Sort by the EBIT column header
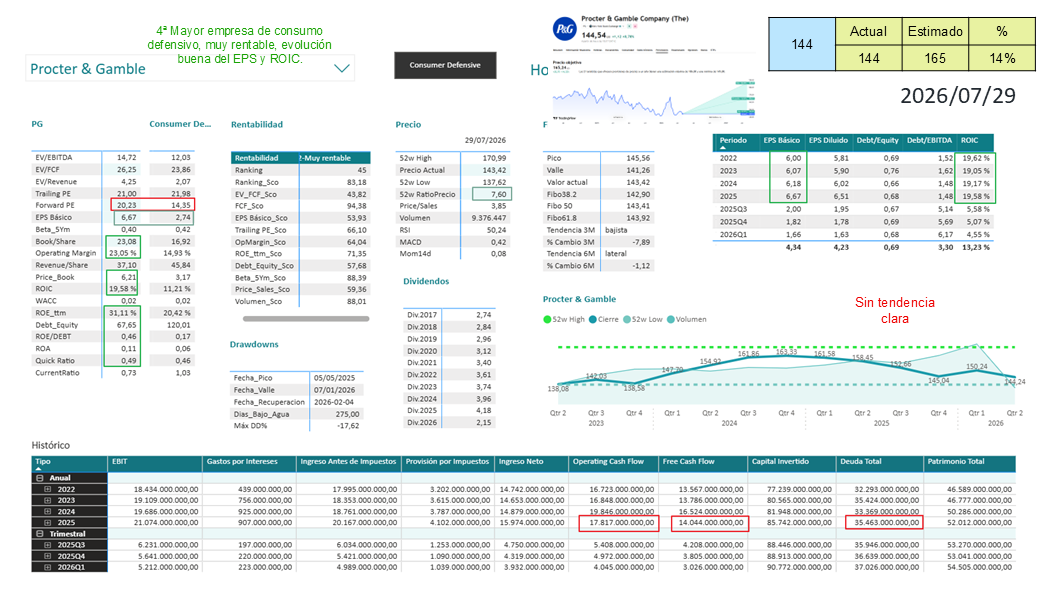 point(155,462)
